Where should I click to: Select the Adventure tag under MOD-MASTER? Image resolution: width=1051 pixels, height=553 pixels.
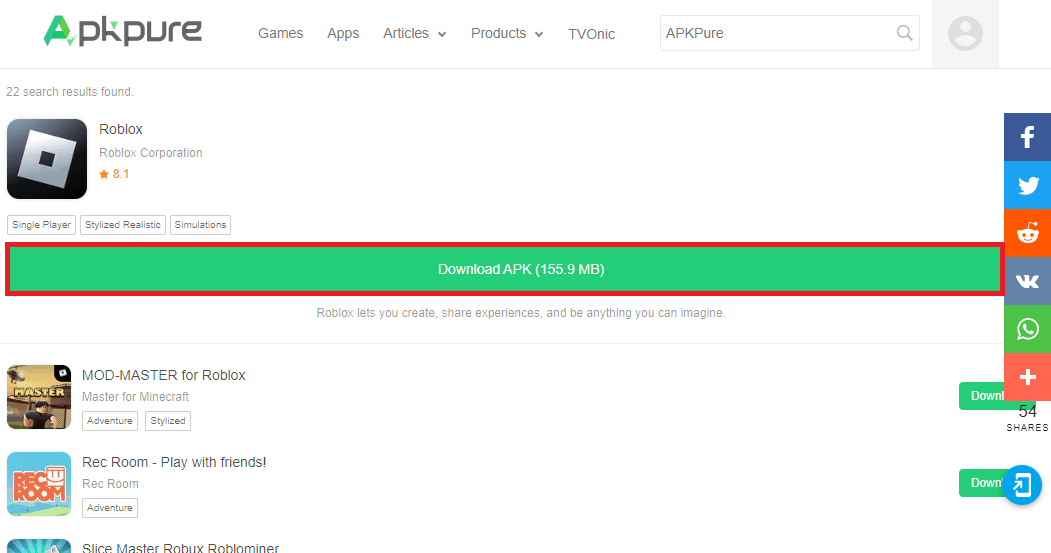coord(110,421)
